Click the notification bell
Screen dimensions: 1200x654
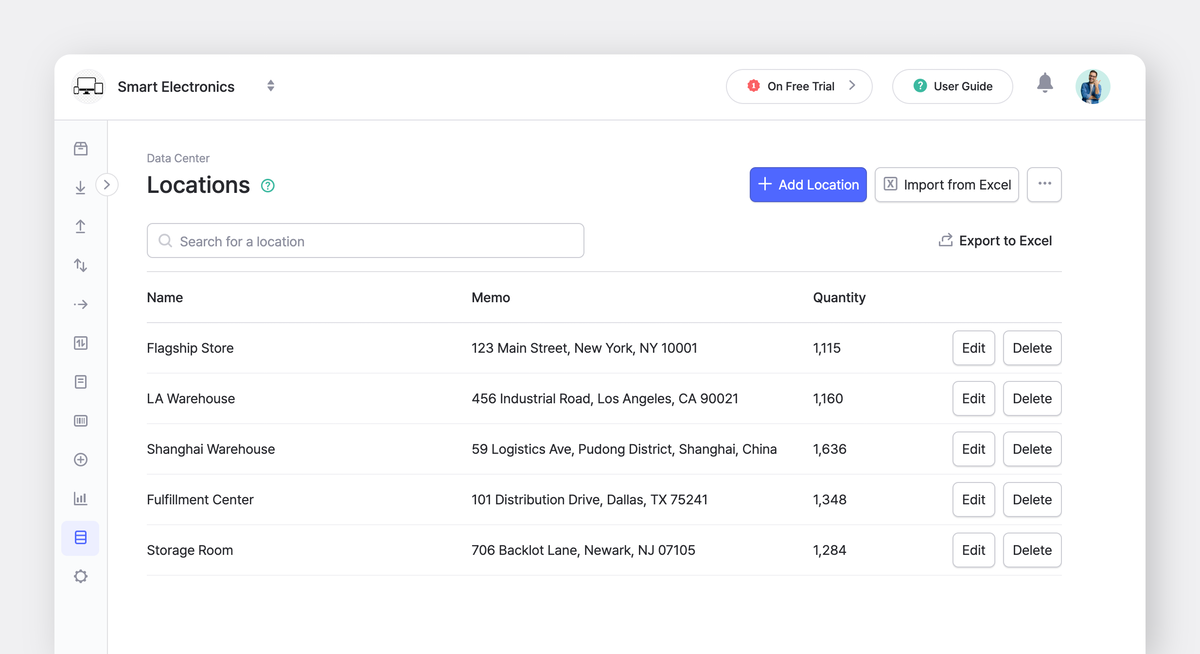click(x=1045, y=86)
